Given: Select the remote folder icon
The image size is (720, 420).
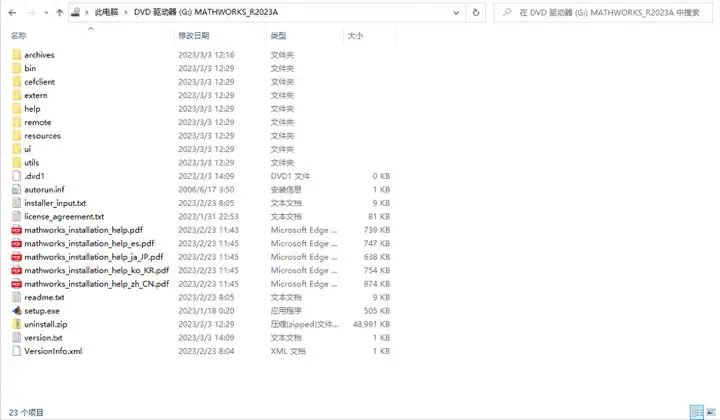Looking at the screenshot, I should point(17,122).
